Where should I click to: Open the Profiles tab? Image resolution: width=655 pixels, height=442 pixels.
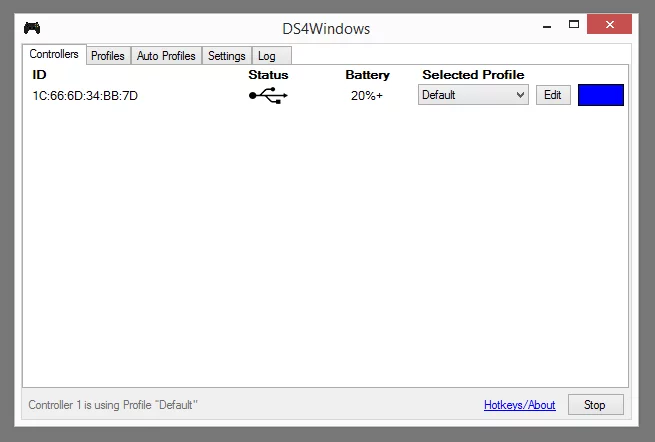point(108,56)
